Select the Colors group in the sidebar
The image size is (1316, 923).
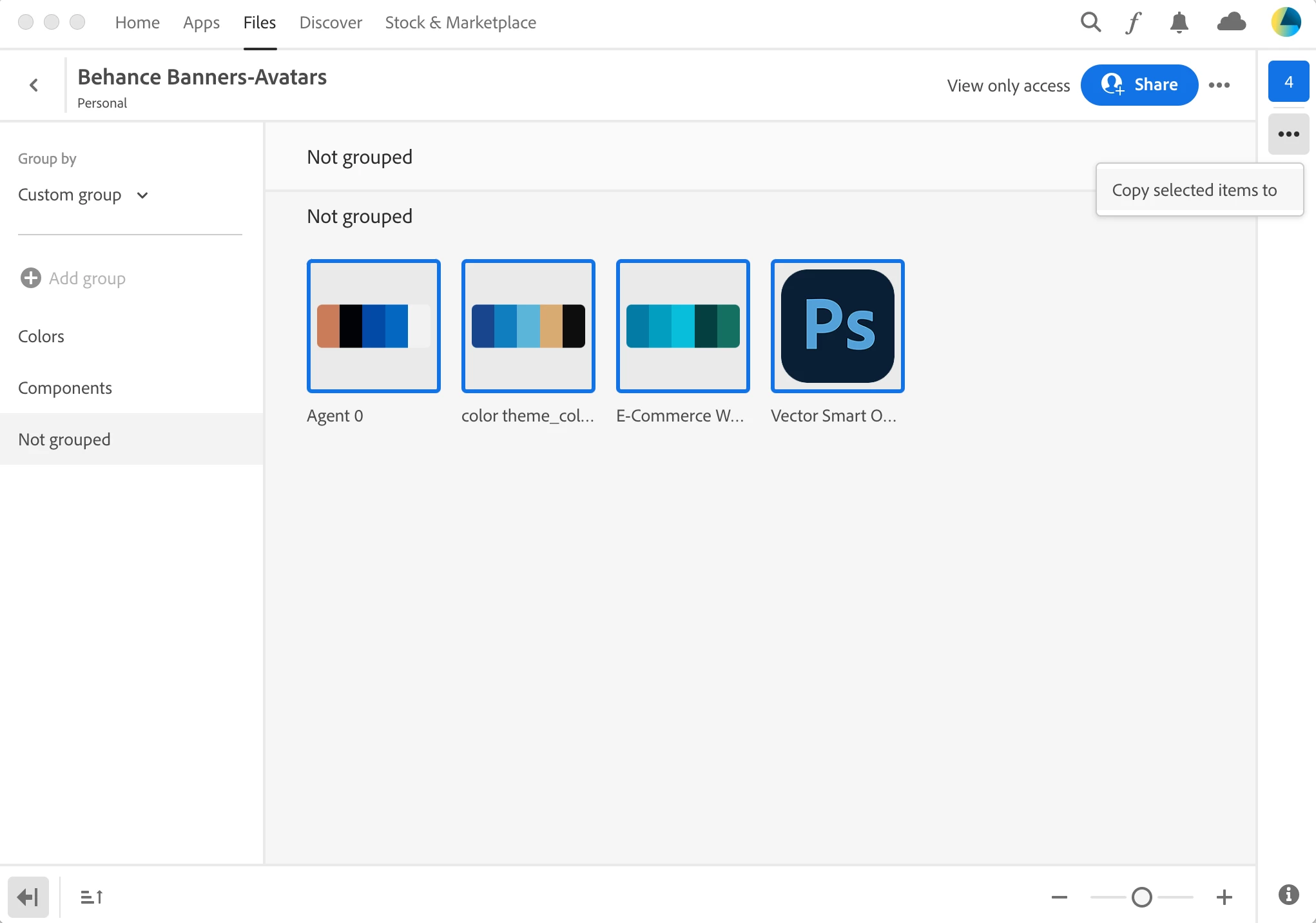pos(41,336)
